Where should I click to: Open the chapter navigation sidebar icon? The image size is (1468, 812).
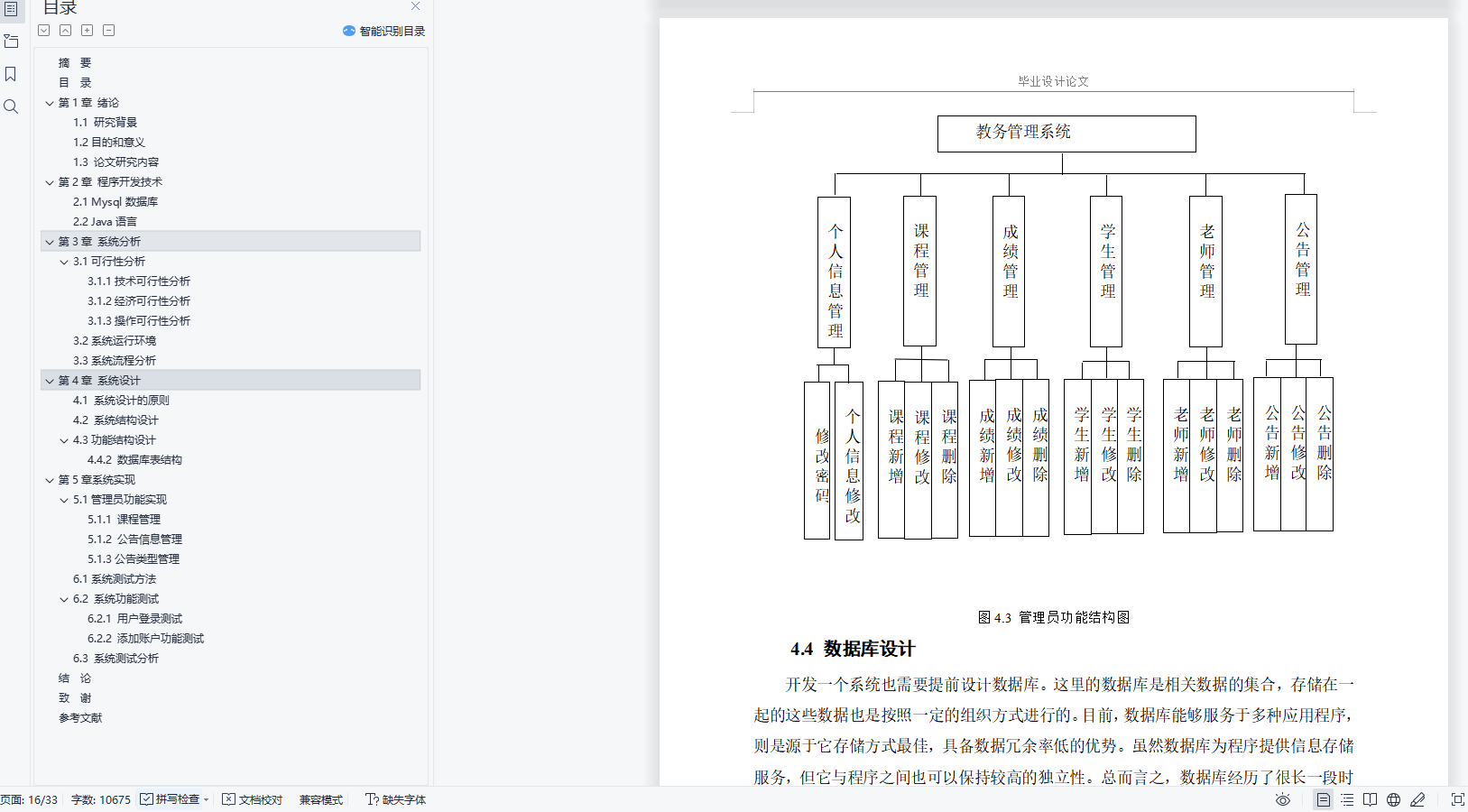pyautogui.click(x=11, y=42)
